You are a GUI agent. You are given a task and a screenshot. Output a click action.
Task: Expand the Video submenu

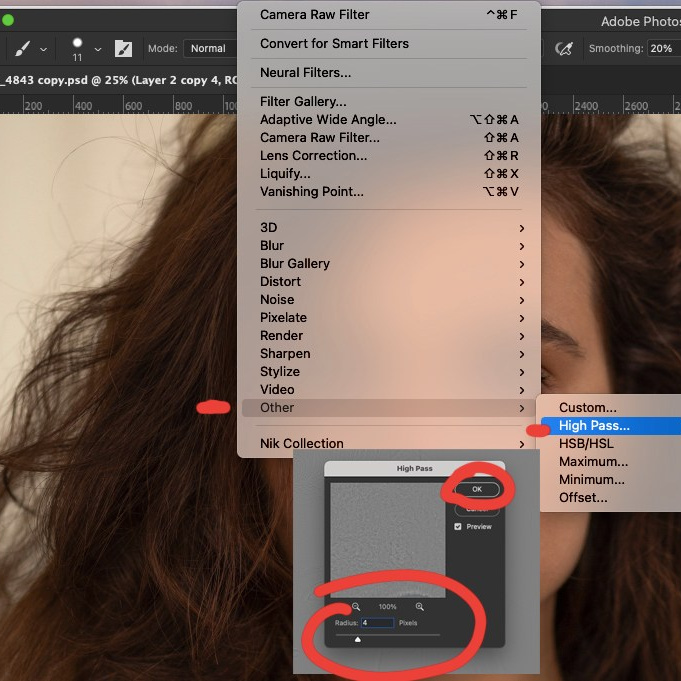[389, 390]
